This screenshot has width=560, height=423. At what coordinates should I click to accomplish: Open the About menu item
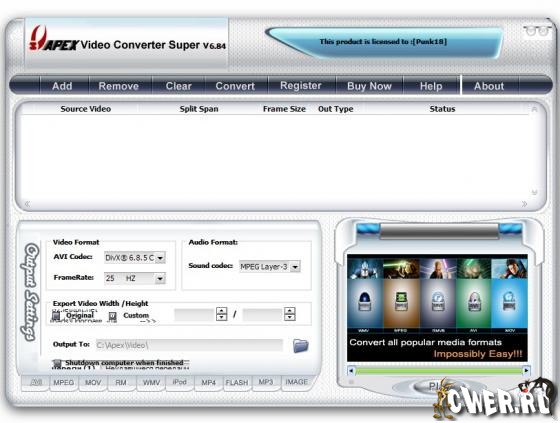[x=489, y=86]
